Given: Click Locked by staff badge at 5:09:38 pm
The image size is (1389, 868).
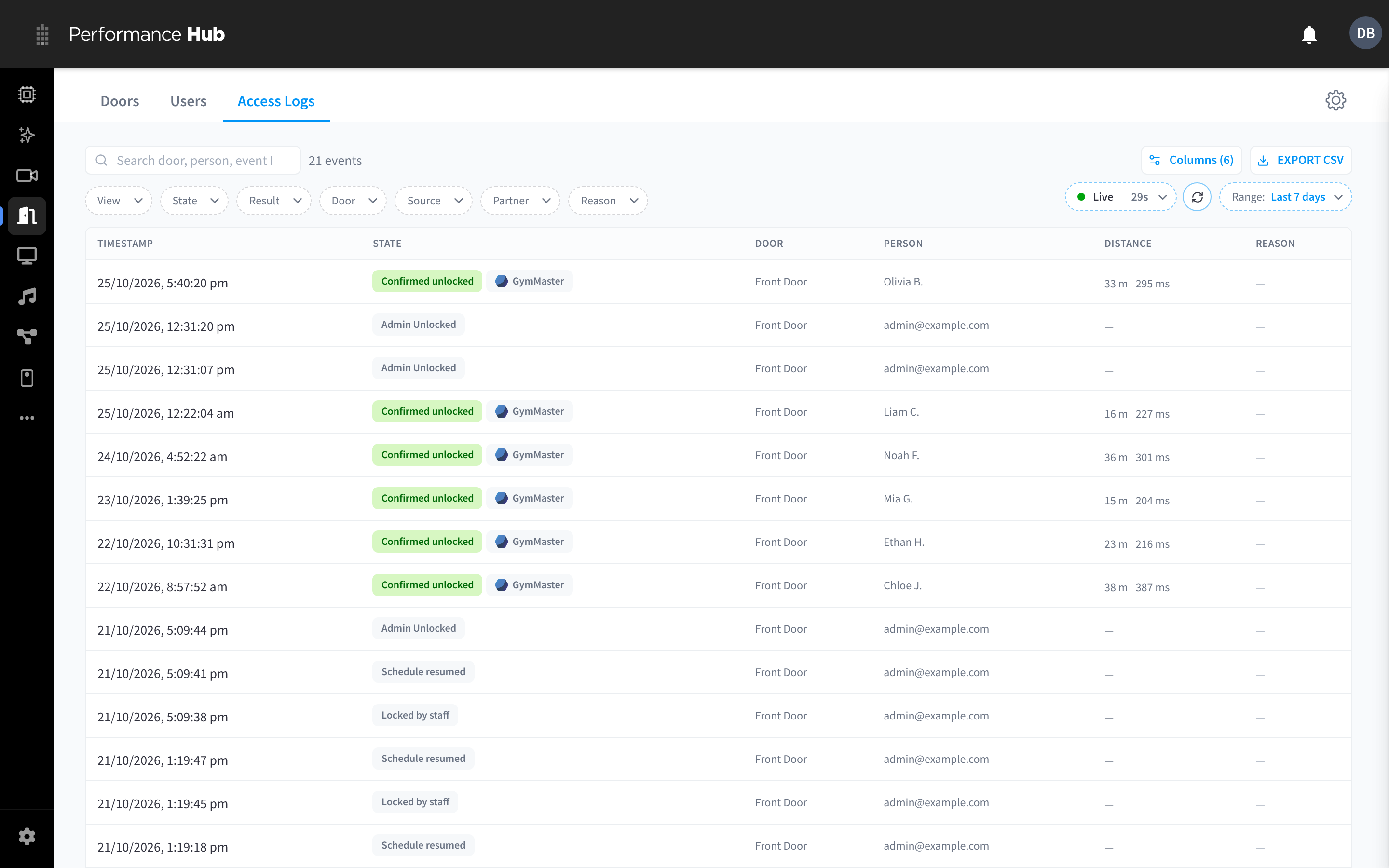Looking at the screenshot, I should point(415,715).
